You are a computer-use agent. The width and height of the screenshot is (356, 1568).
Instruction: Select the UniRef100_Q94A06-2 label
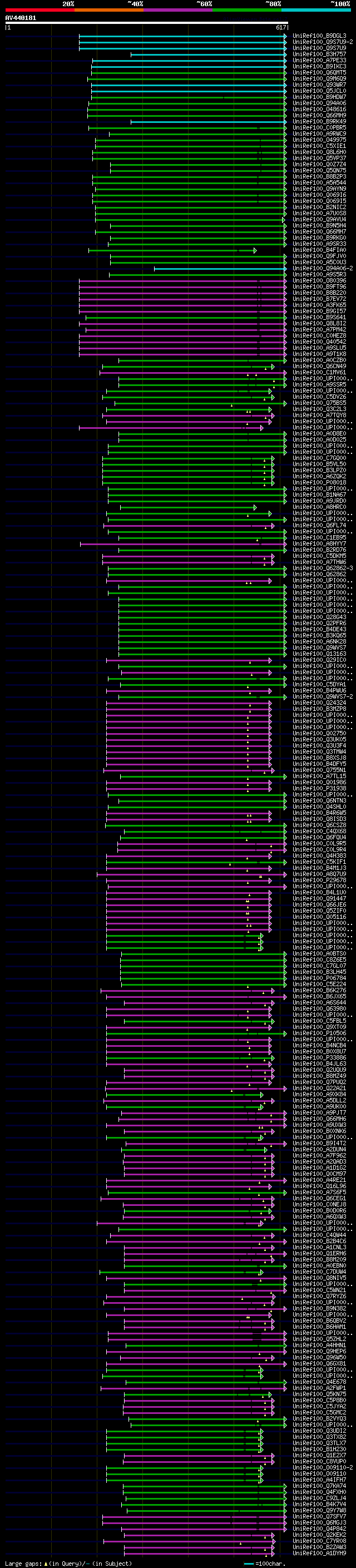(323, 269)
